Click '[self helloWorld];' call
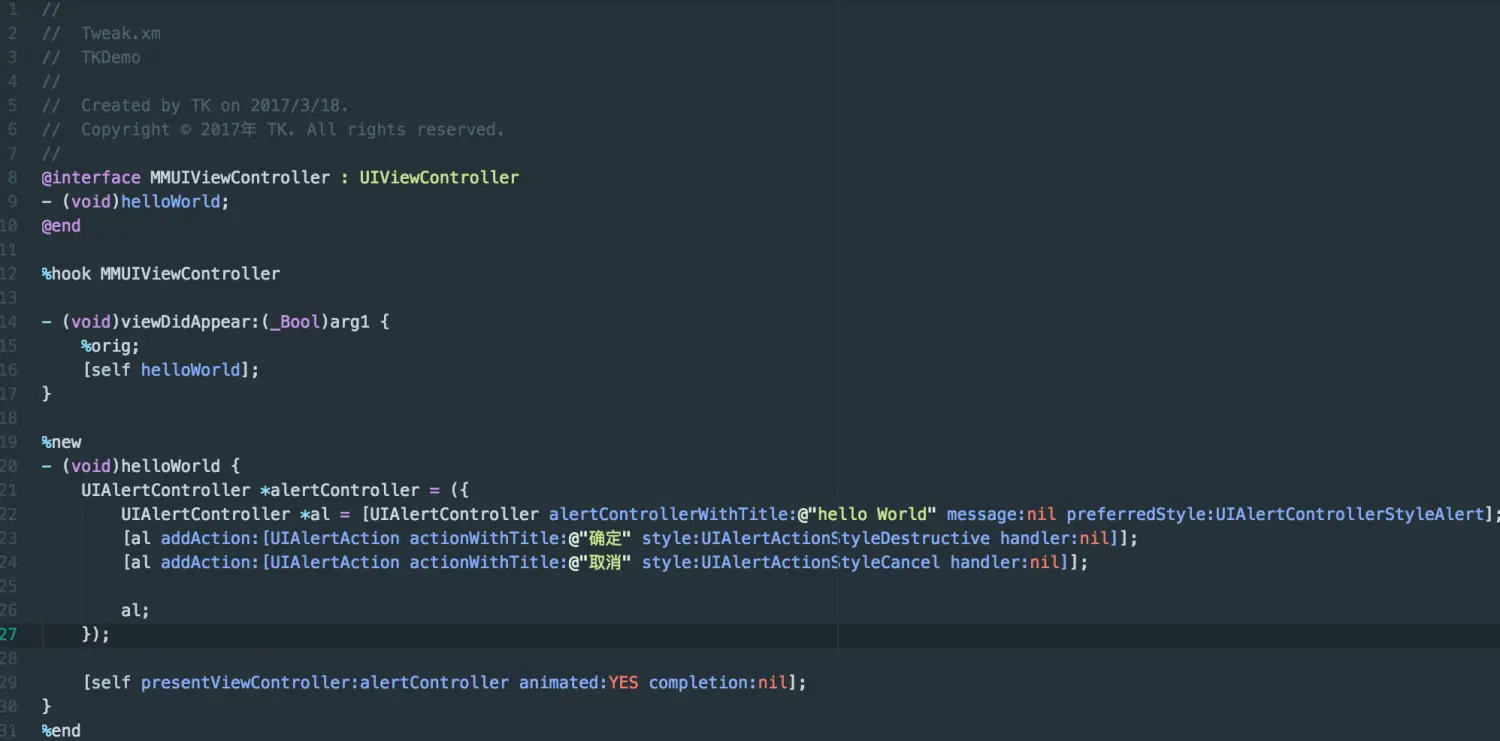This screenshot has width=1500, height=741. (170, 369)
